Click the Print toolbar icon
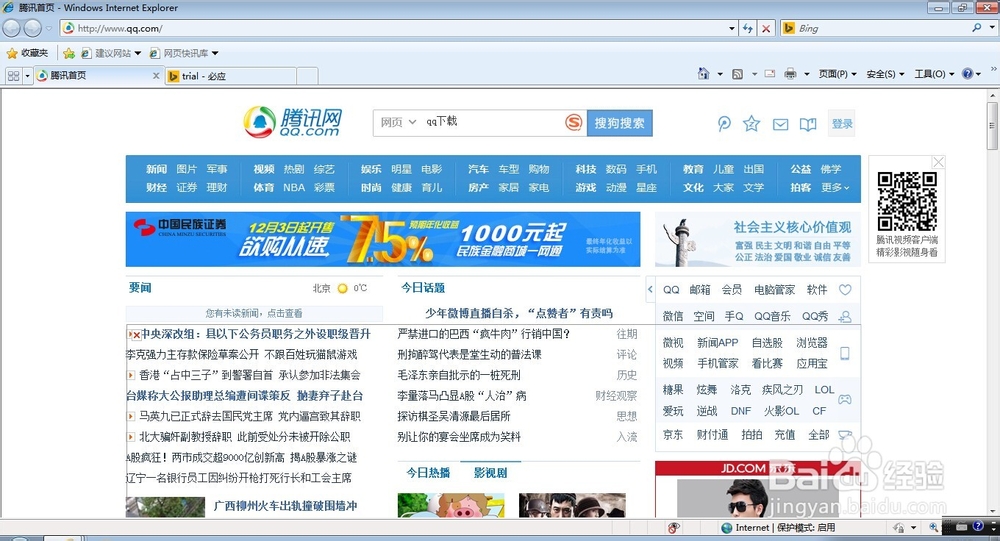 pyautogui.click(x=790, y=74)
